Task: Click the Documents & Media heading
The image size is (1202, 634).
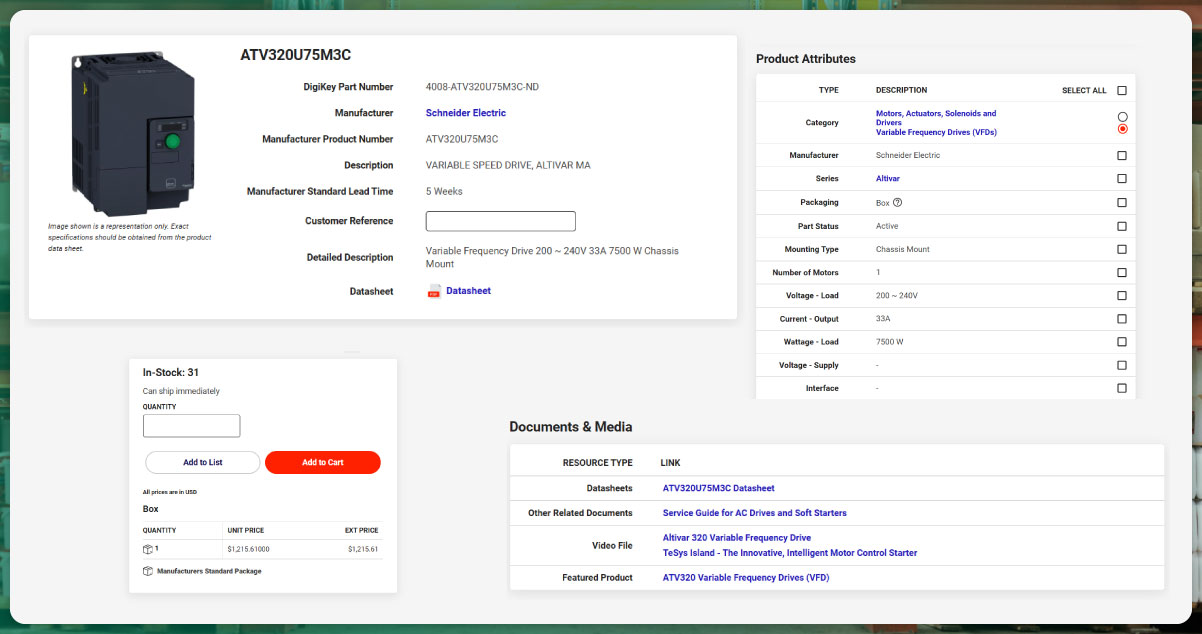Action: [571, 426]
